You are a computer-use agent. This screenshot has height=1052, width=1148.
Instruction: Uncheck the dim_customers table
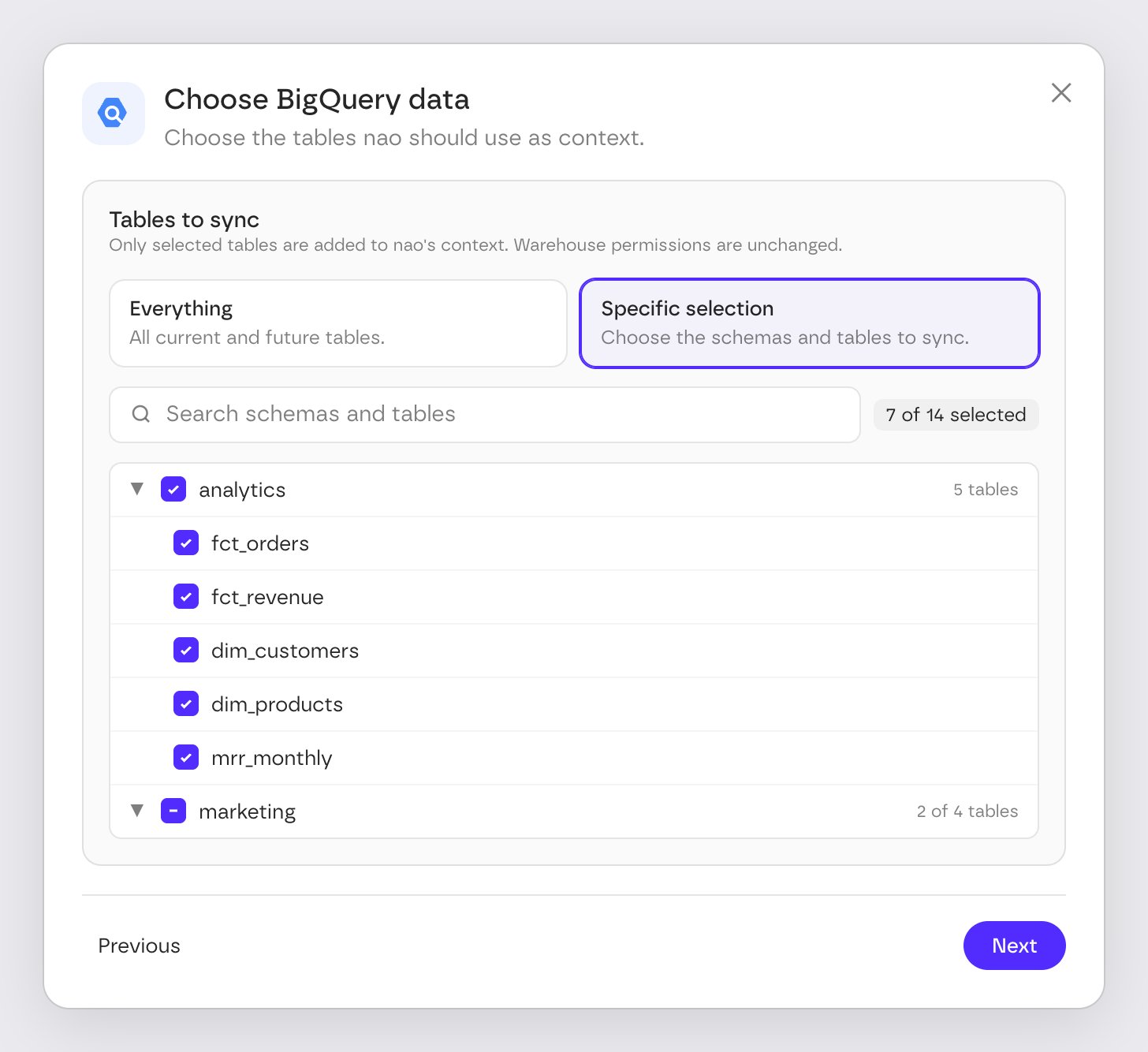pos(186,651)
